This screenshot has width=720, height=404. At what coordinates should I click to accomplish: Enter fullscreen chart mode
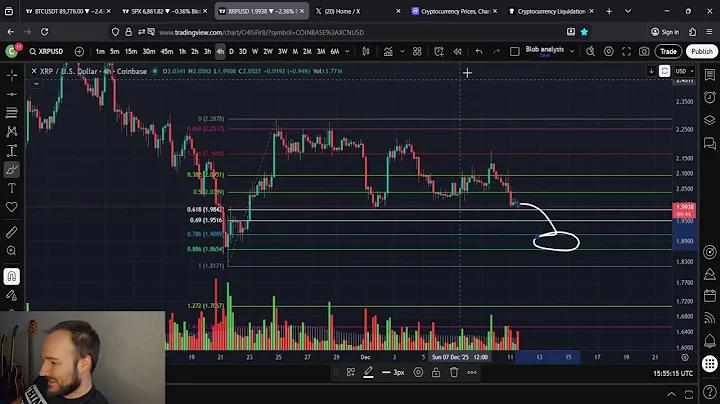click(626, 51)
